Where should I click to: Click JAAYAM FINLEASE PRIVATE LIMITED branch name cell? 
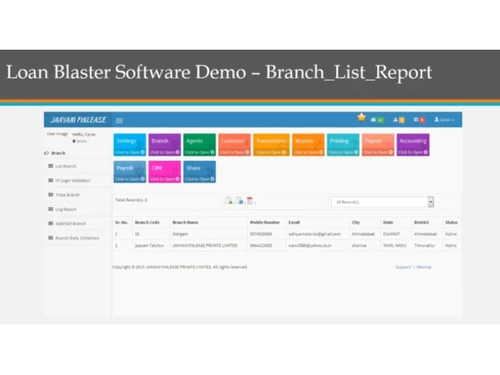205,246
